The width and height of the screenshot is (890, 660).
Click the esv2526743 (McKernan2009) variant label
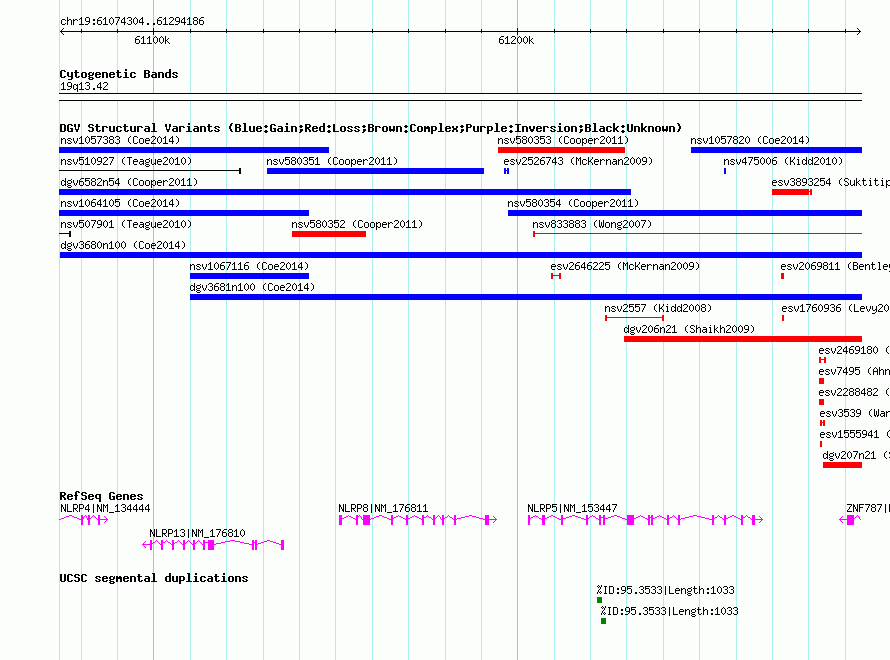578,161
